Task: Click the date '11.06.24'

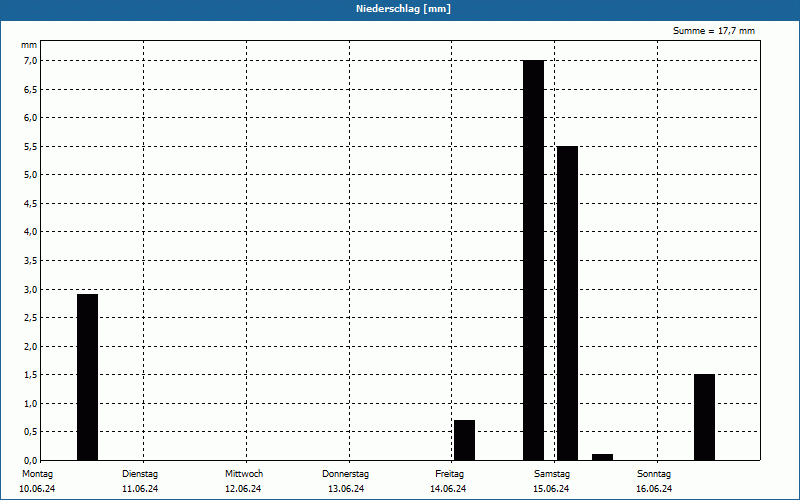Action: (x=140, y=489)
